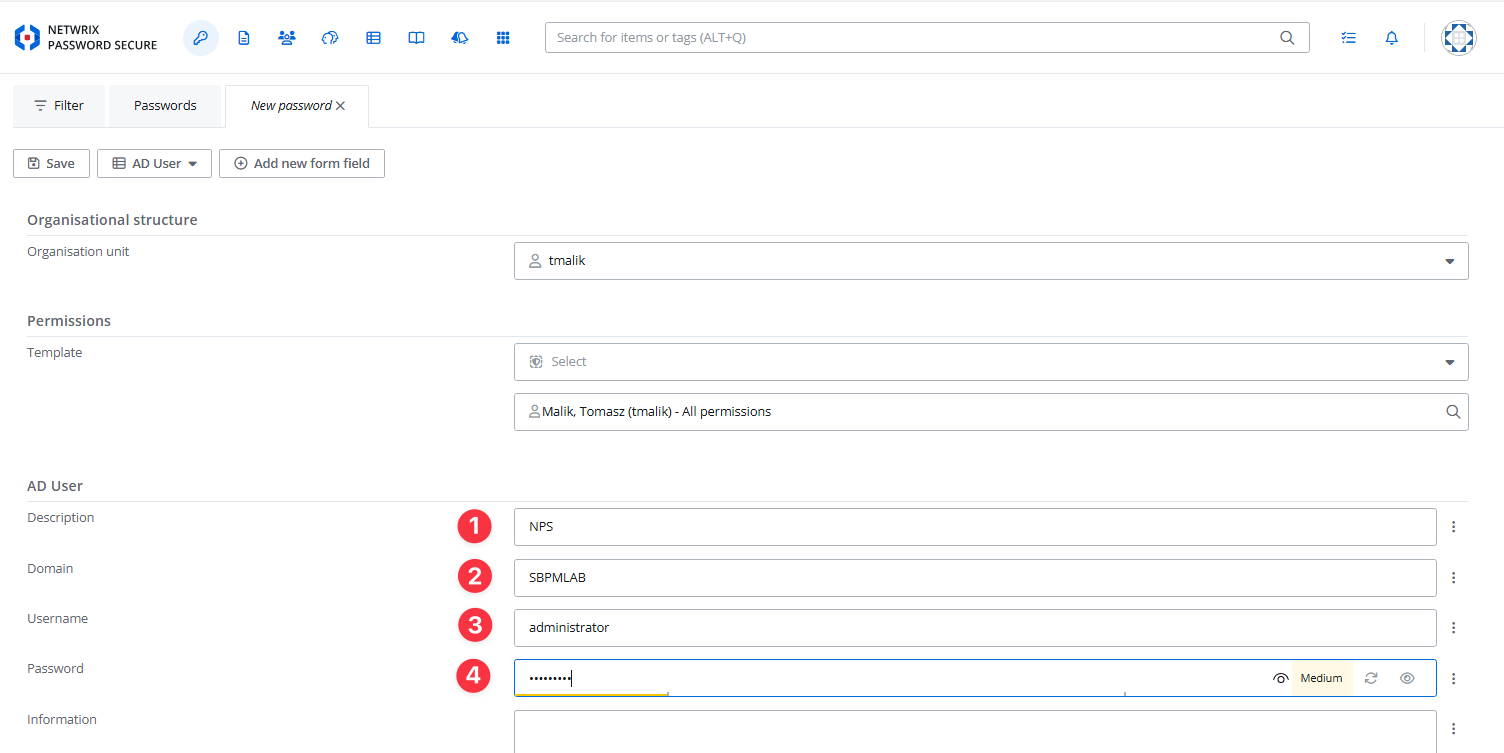Click the Save button
This screenshot has height=753, width=1504.
(x=51, y=164)
